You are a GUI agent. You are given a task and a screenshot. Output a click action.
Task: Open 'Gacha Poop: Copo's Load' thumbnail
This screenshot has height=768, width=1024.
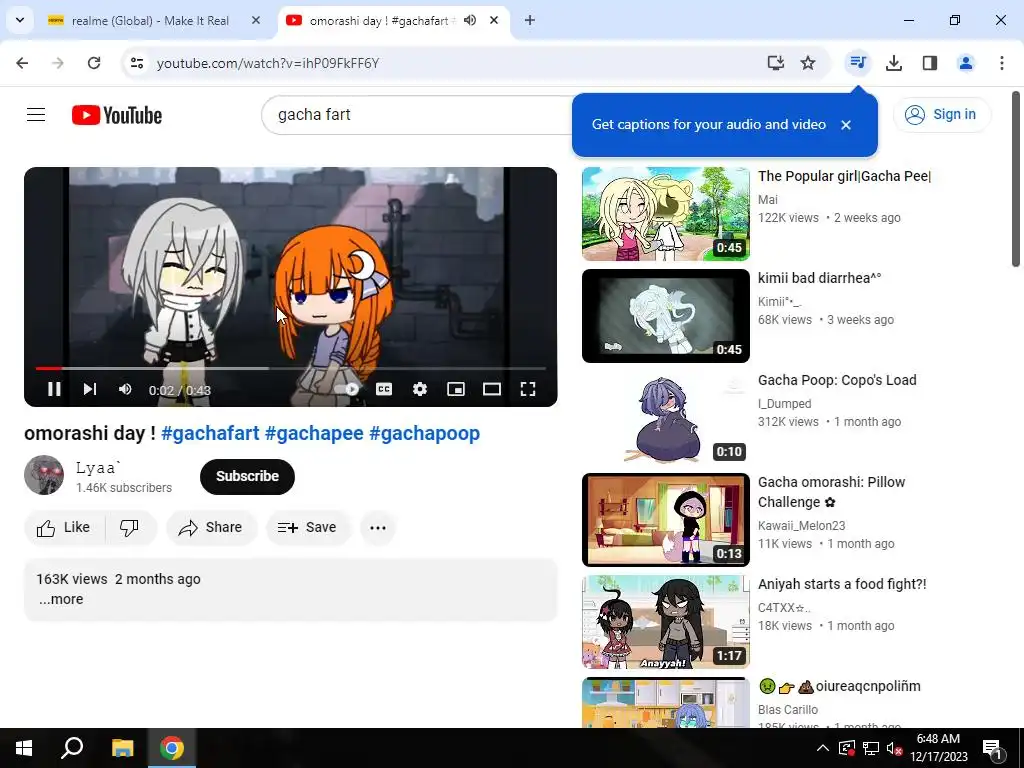point(665,418)
